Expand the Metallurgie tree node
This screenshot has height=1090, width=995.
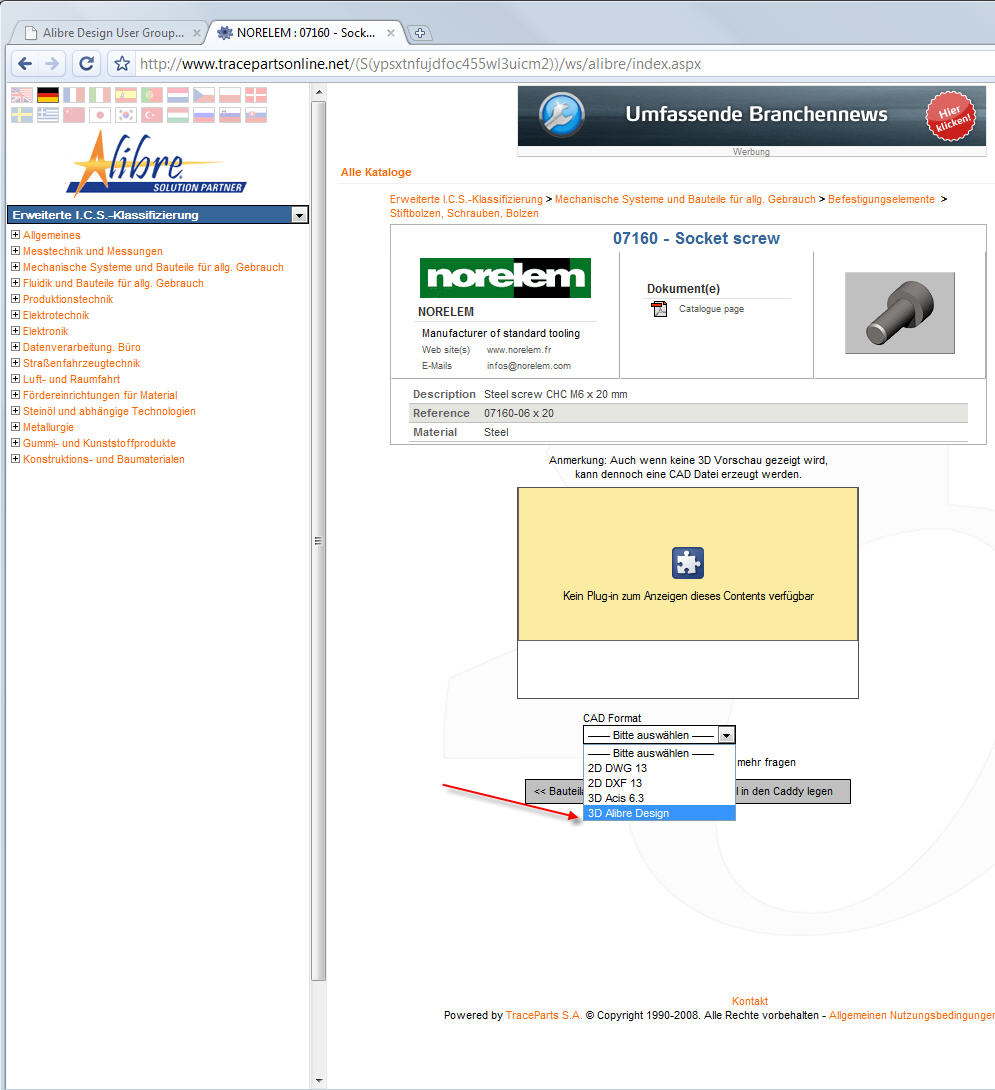pyautogui.click(x=15, y=427)
